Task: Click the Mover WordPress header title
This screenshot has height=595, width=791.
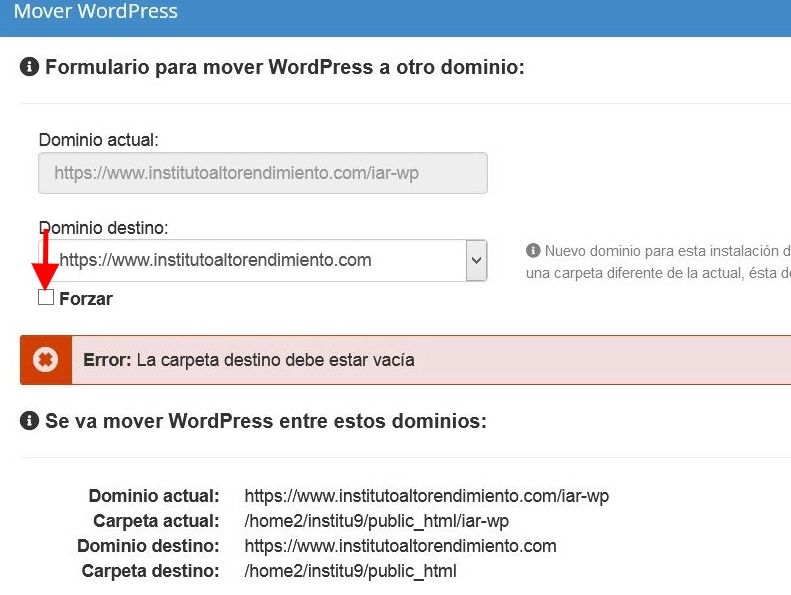Action: click(96, 11)
